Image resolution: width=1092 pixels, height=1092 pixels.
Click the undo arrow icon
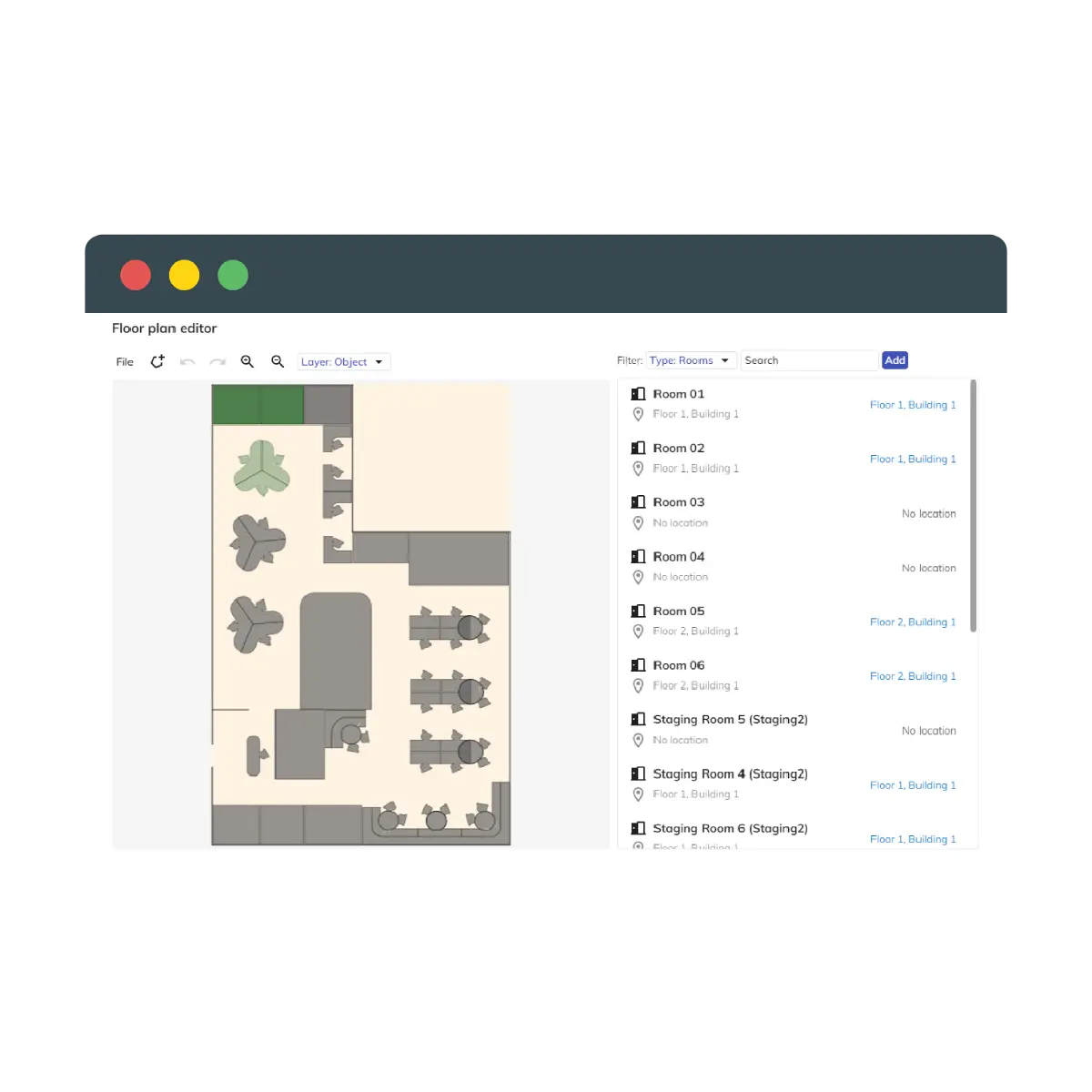[x=187, y=362]
